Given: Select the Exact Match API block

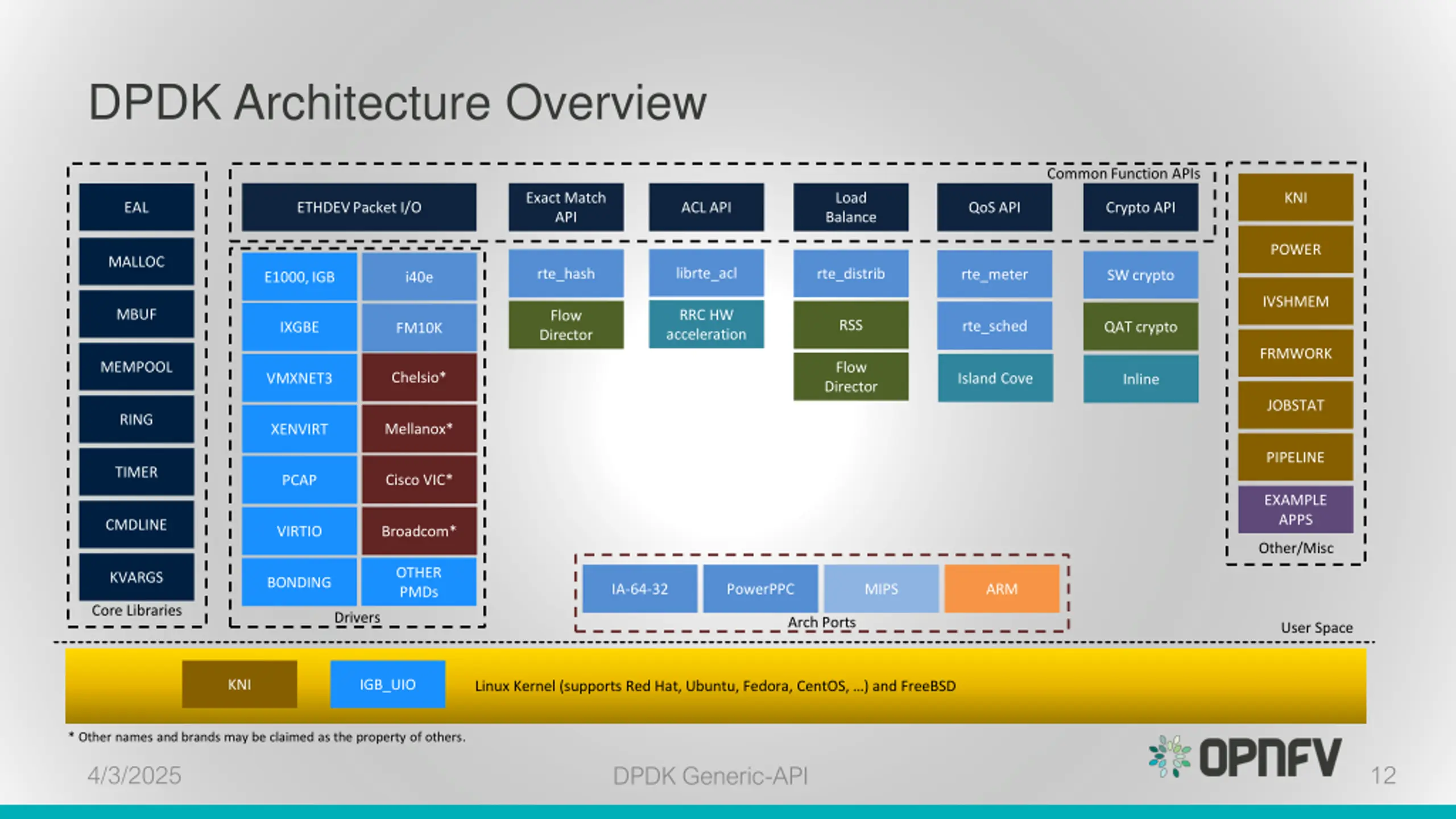Looking at the screenshot, I should 566,207.
